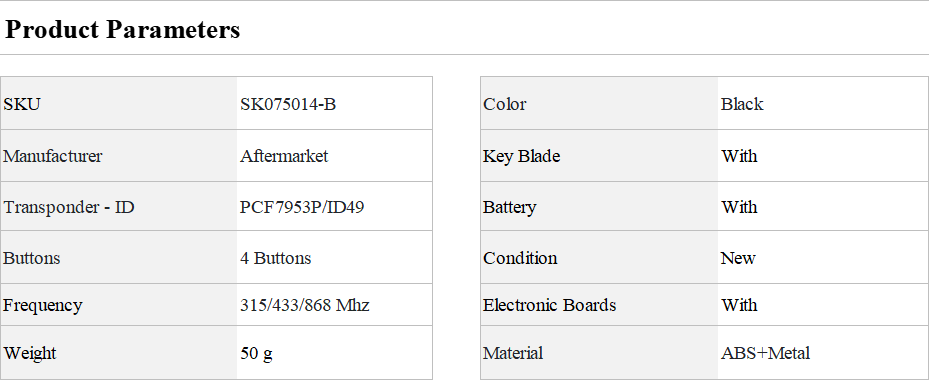
Task: Click the Key Blade label
Action: point(521,156)
